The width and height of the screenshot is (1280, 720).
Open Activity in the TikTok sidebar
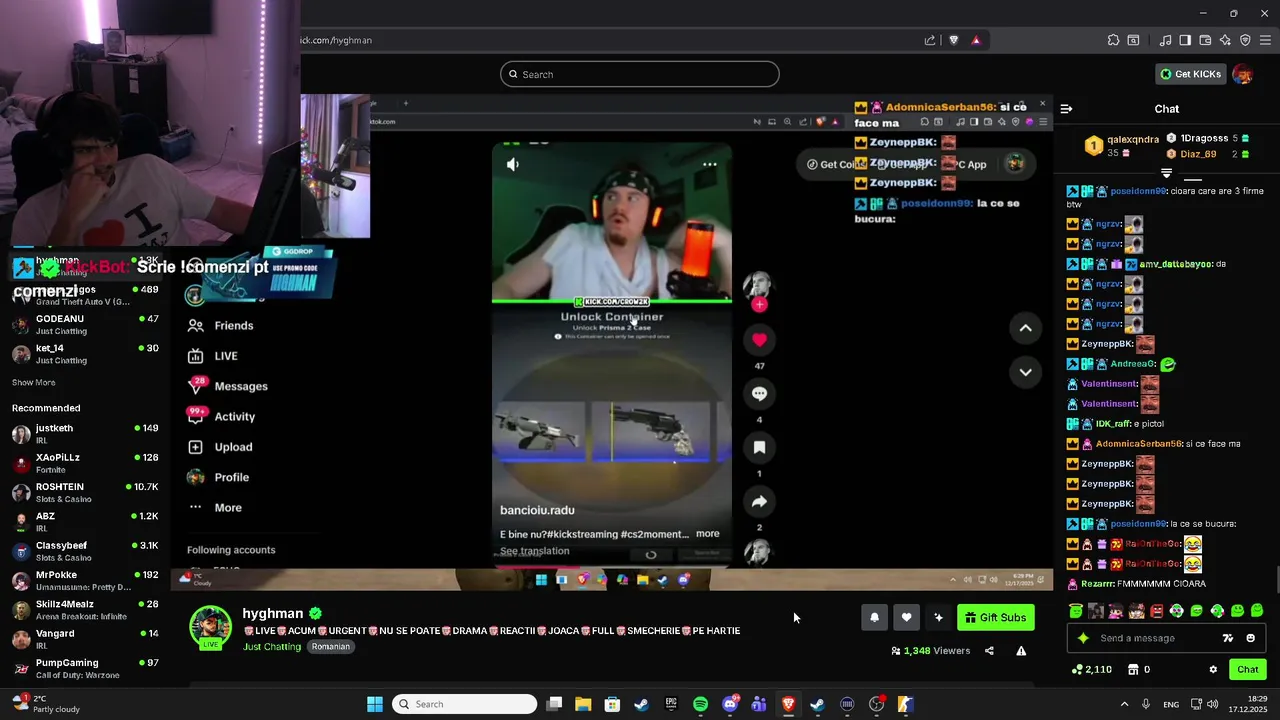(222, 416)
